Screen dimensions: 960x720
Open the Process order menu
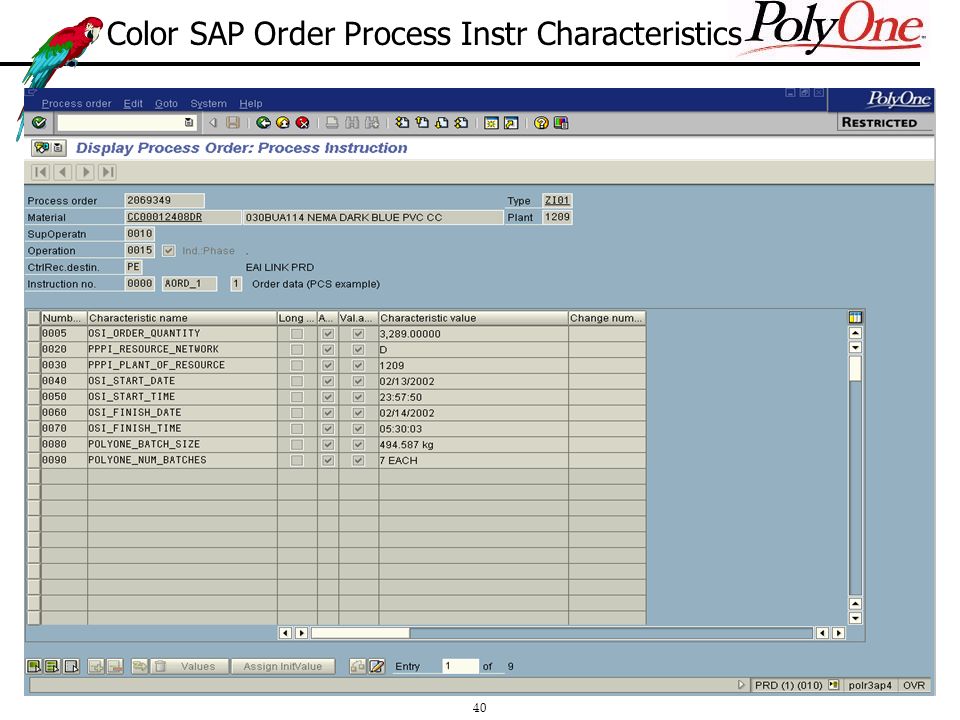(77, 103)
